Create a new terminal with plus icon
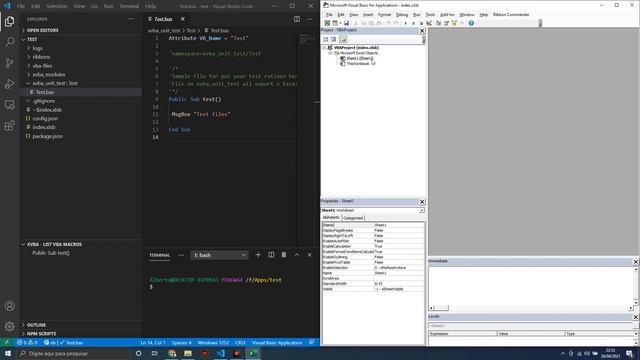The height and width of the screenshot is (360, 640). pos(258,255)
